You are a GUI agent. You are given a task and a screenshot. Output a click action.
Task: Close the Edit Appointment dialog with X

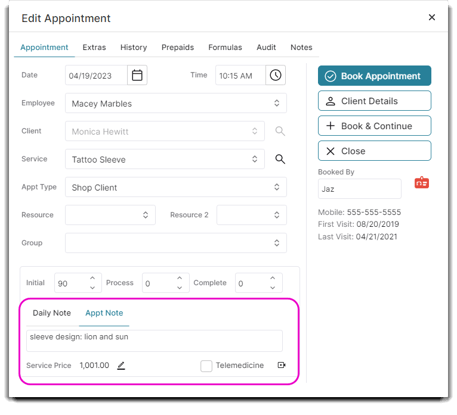432,17
